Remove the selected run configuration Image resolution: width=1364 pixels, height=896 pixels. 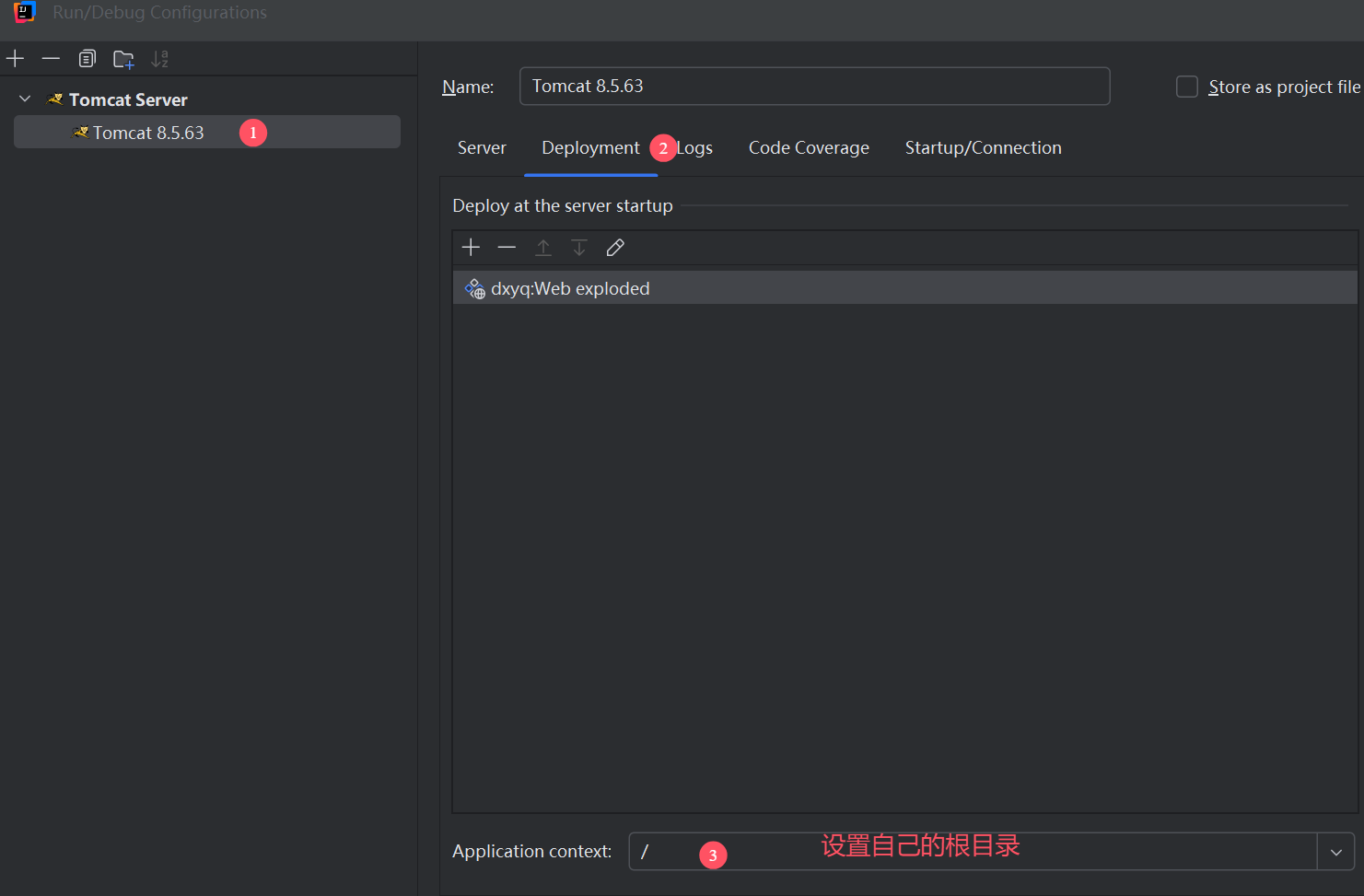(51, 59)
